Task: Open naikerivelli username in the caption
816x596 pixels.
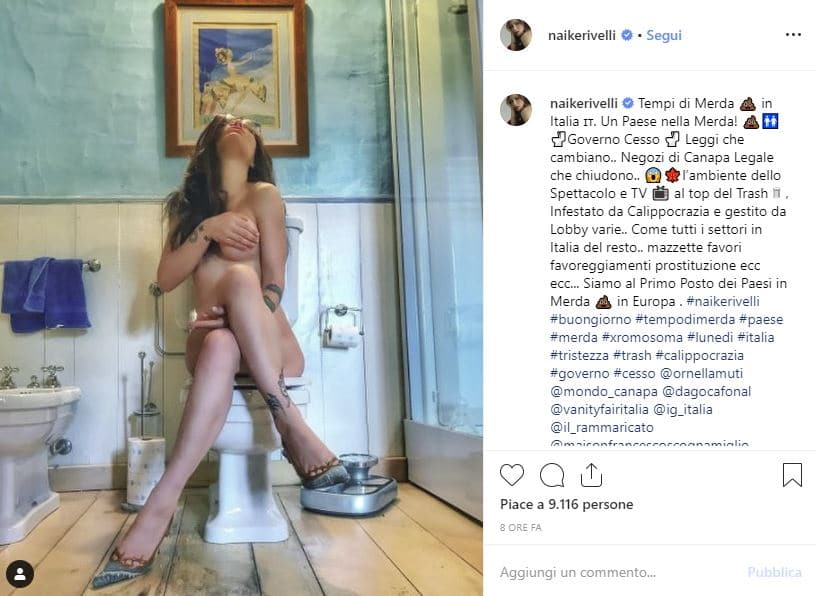Action: point(583,103)
